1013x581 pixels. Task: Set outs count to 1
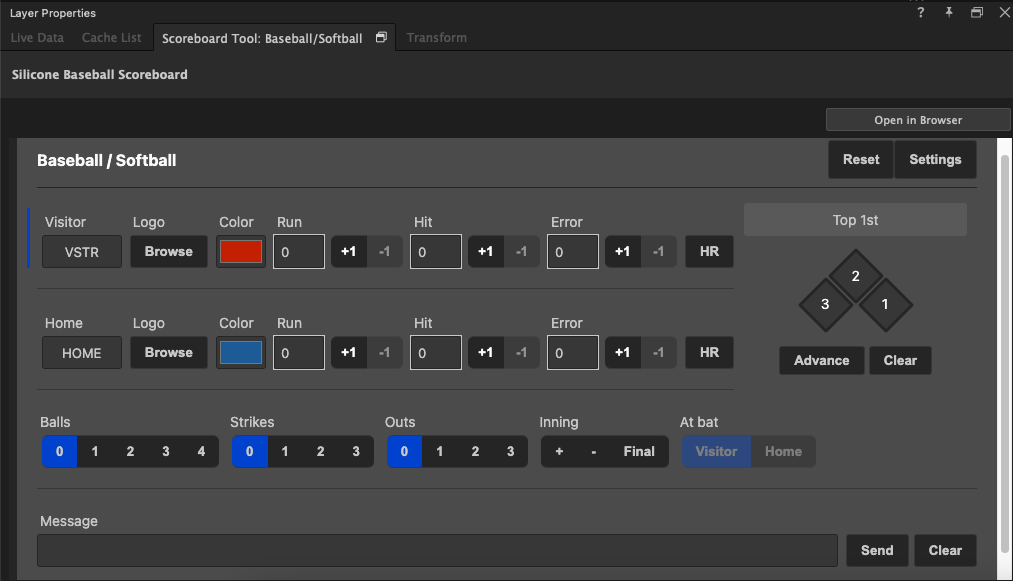coord(439,451)
